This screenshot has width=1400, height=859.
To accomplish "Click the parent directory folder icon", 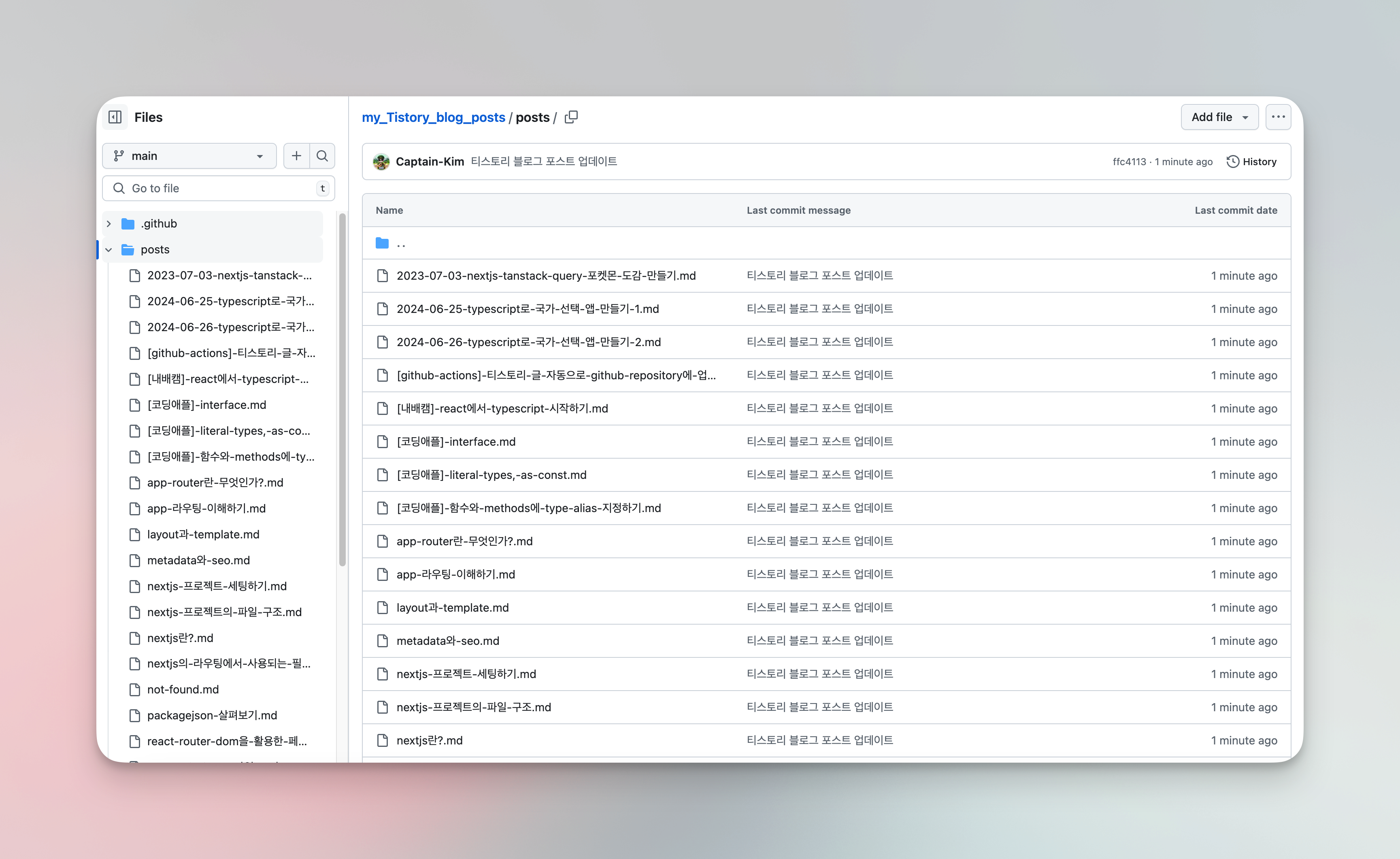I will [382, 243].
